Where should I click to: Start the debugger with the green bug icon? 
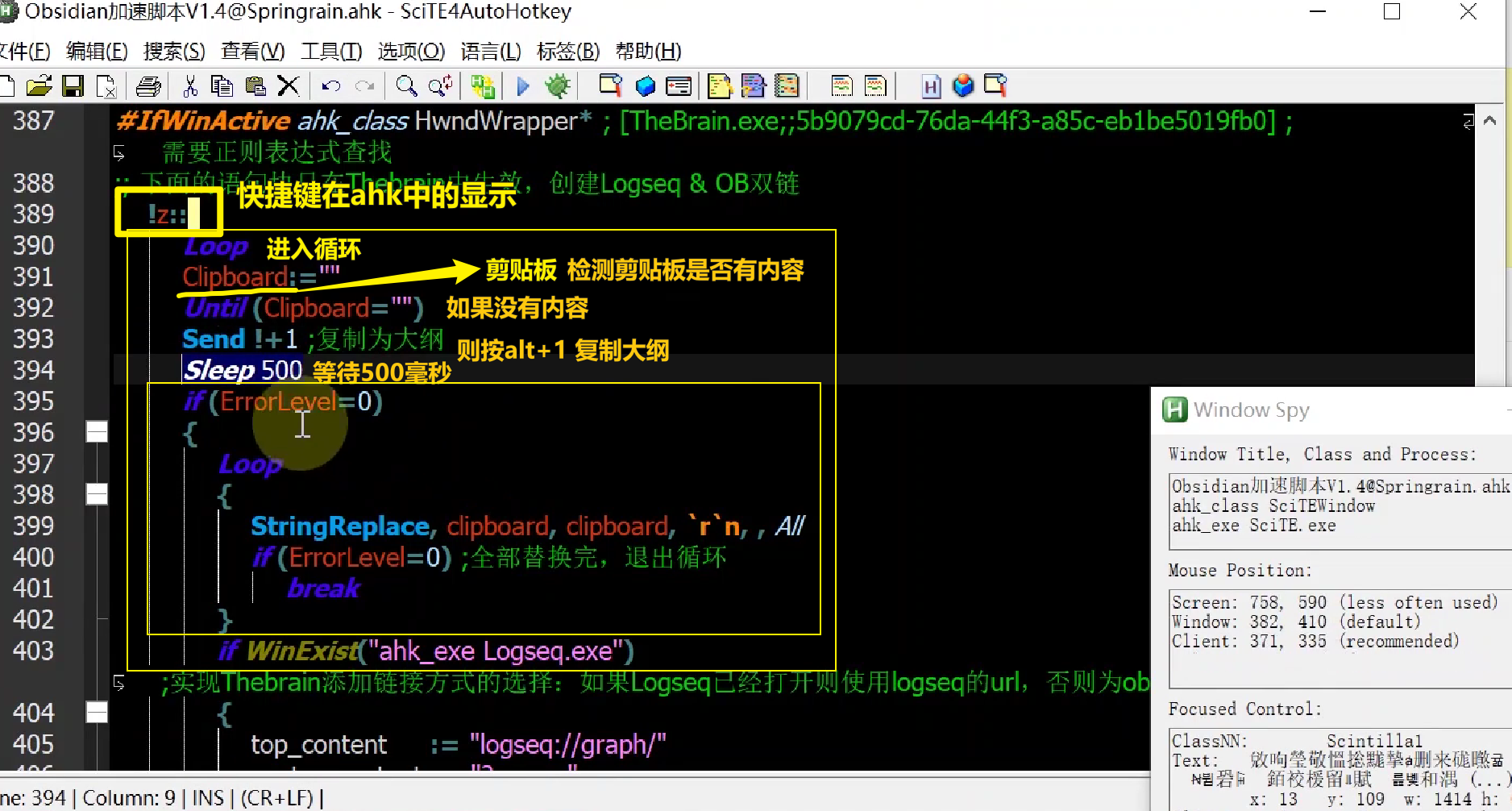coord(558,85)
